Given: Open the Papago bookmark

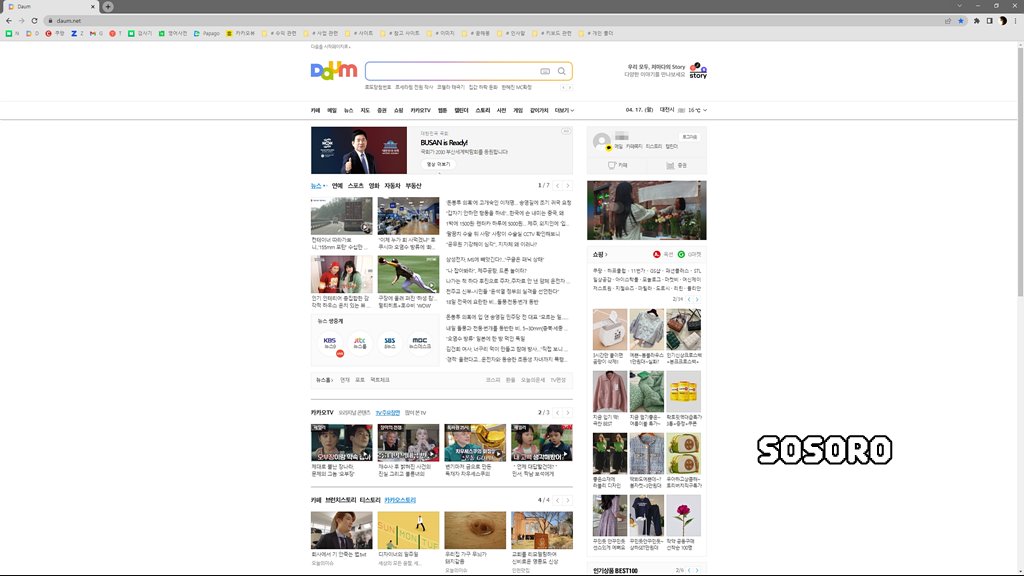Looking at the screenshot, I should [x=206, y=33].
